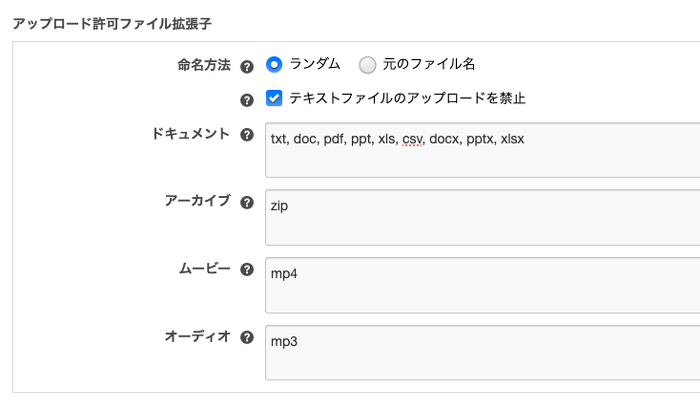Click the 命名方法 field label
Viewport: 700px width, 411px height.
pos(203,65)
